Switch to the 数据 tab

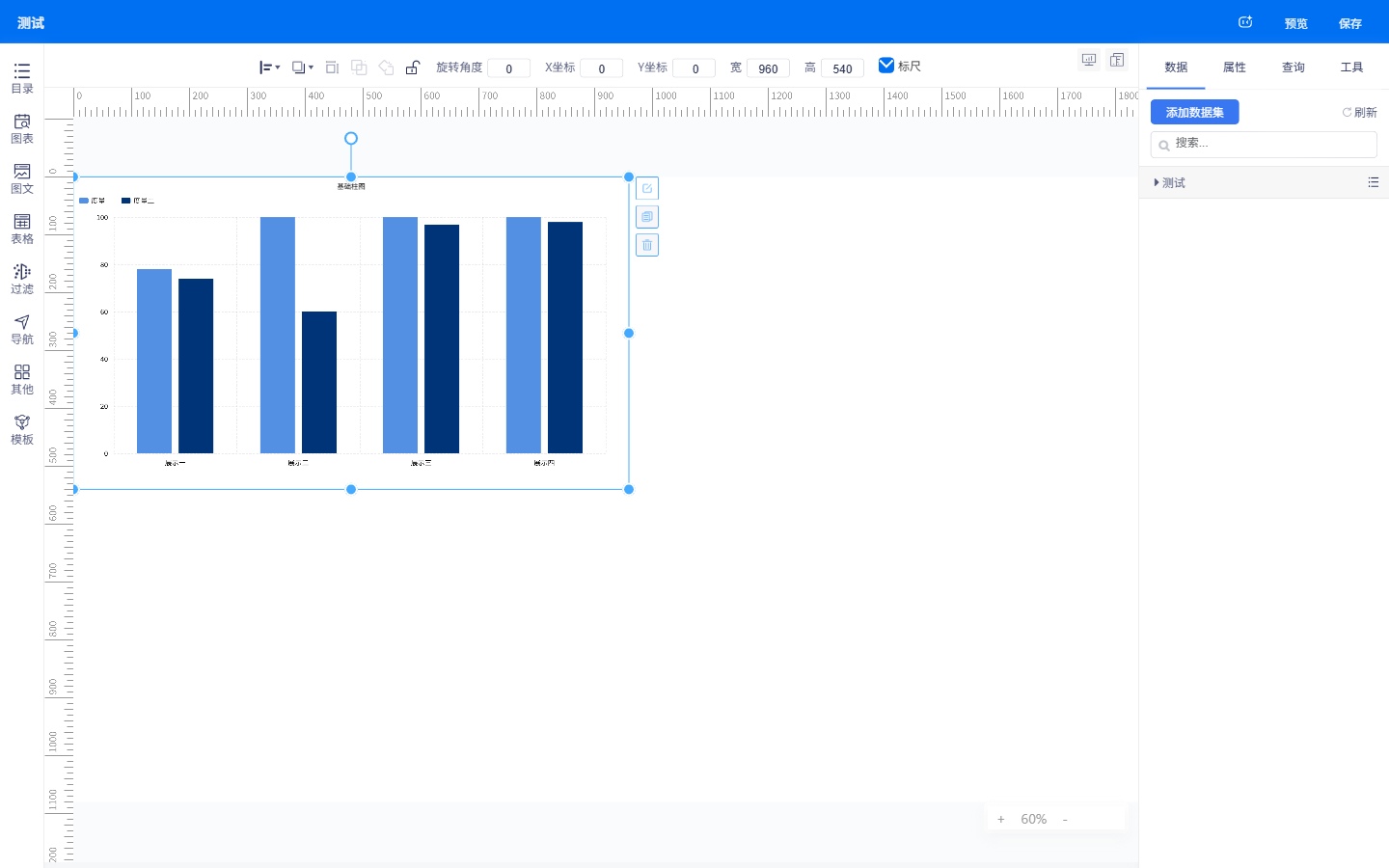(x=1176, y=68)
